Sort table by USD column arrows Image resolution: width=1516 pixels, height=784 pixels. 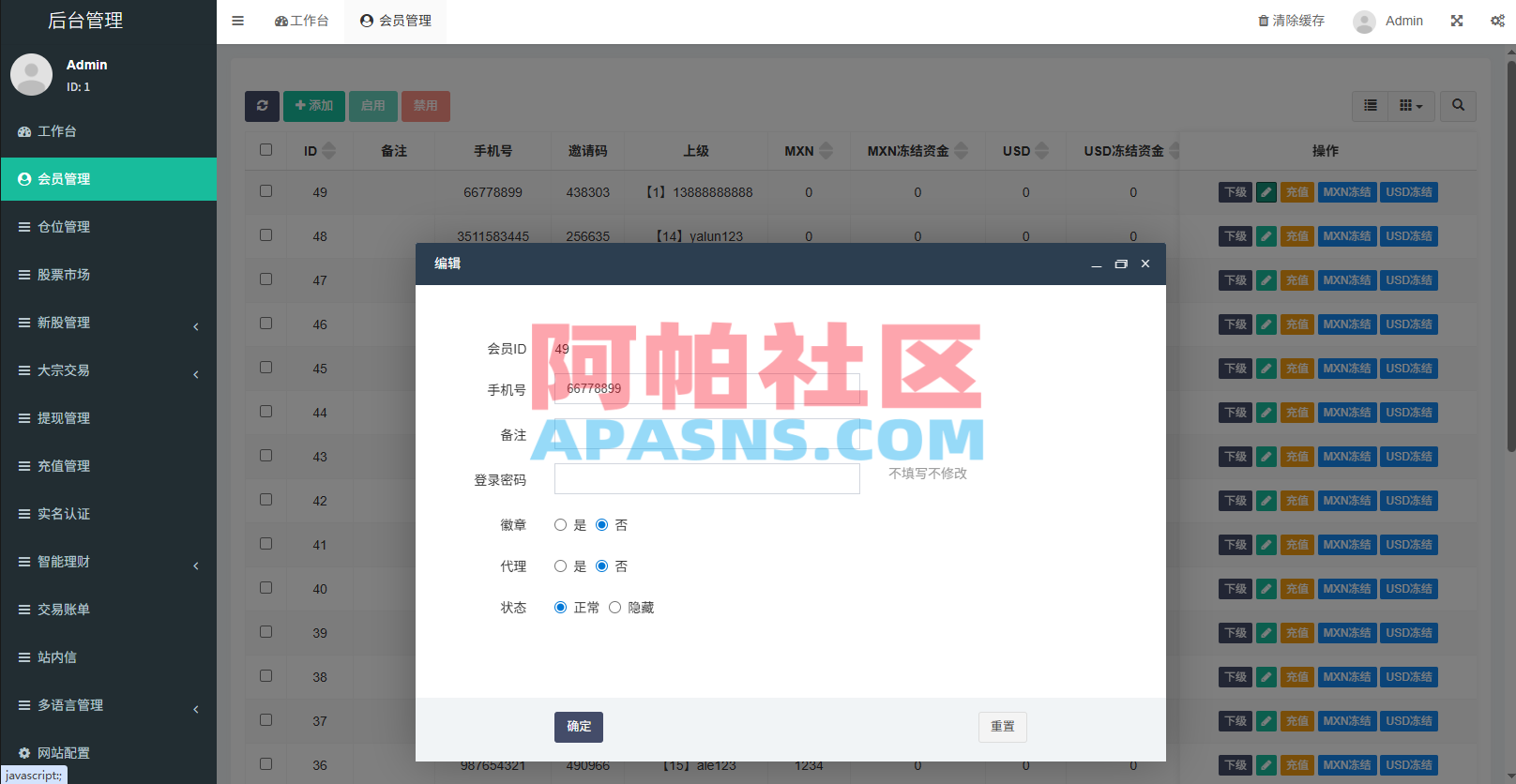click(x=1041, y=151)
